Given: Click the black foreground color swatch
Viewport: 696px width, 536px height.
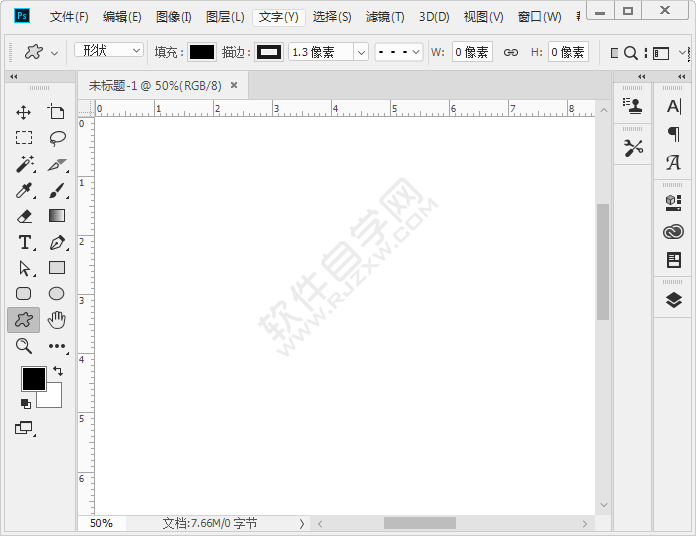Looking at the screenshot, I should click(x=34, y=379).
